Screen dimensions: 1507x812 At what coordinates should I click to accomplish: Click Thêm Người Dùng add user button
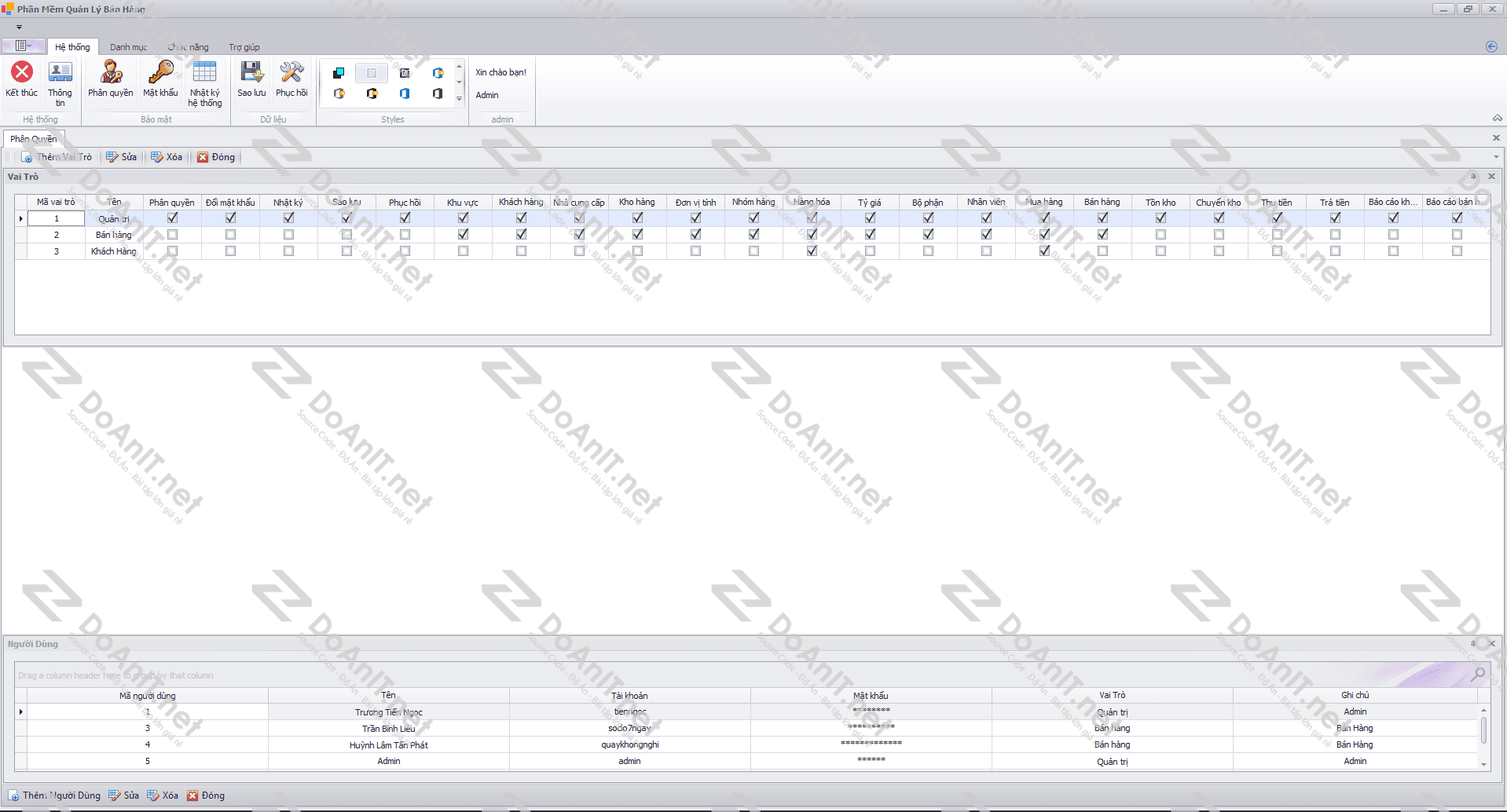click(x=55, y=796)
